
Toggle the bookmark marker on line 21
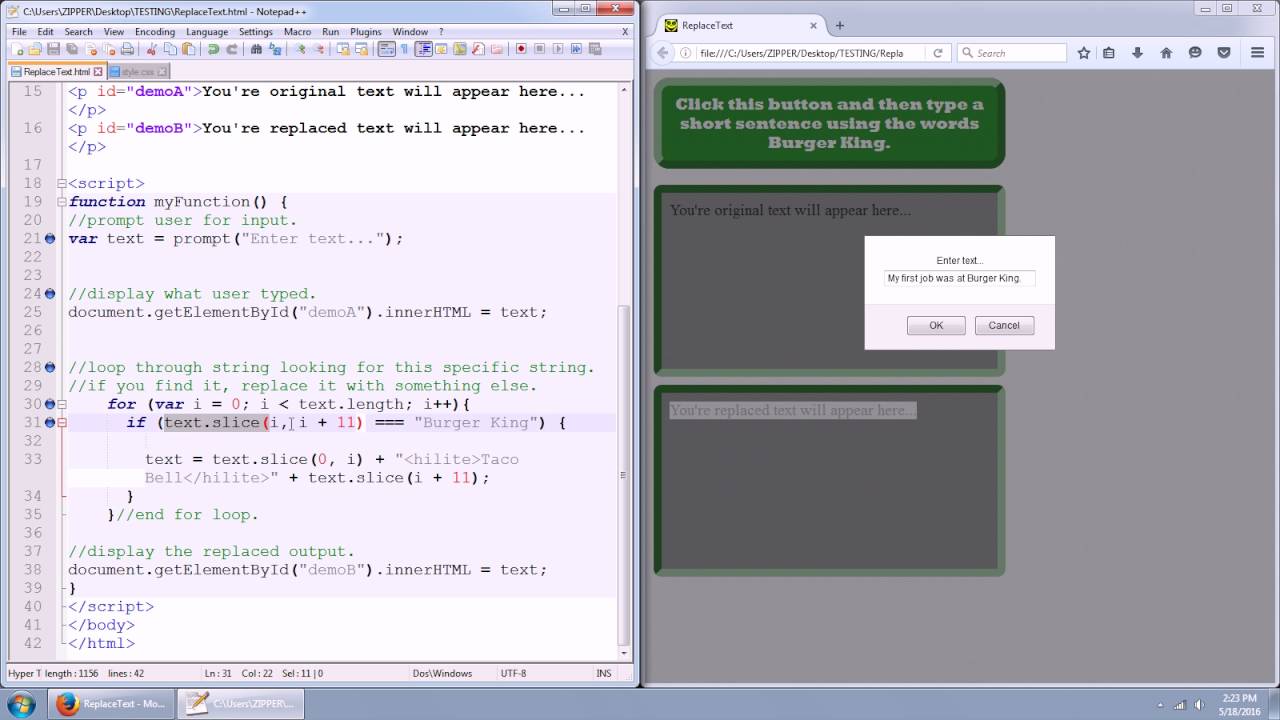50,239
